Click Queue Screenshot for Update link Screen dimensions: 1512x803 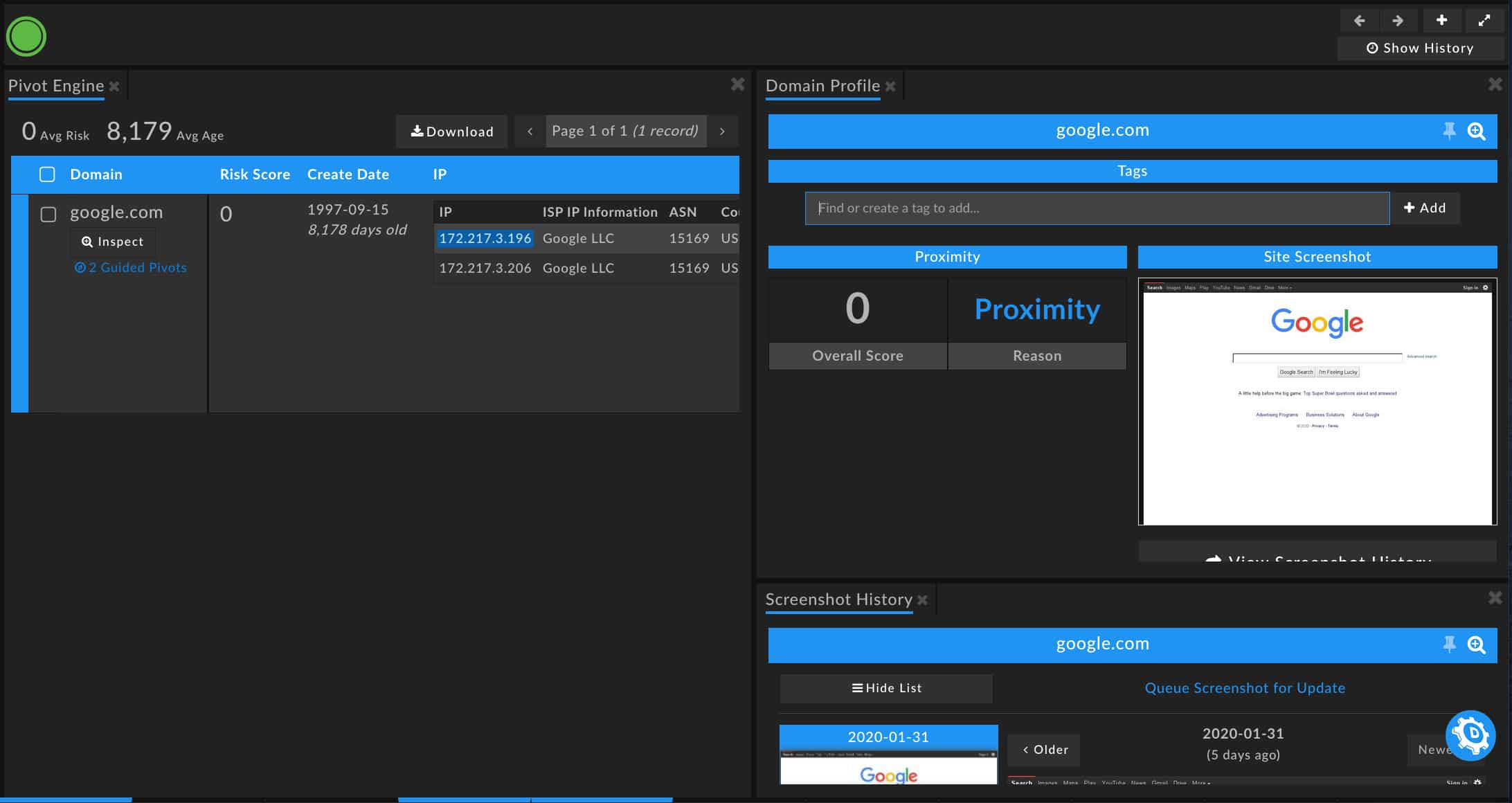pos(1245,688)
